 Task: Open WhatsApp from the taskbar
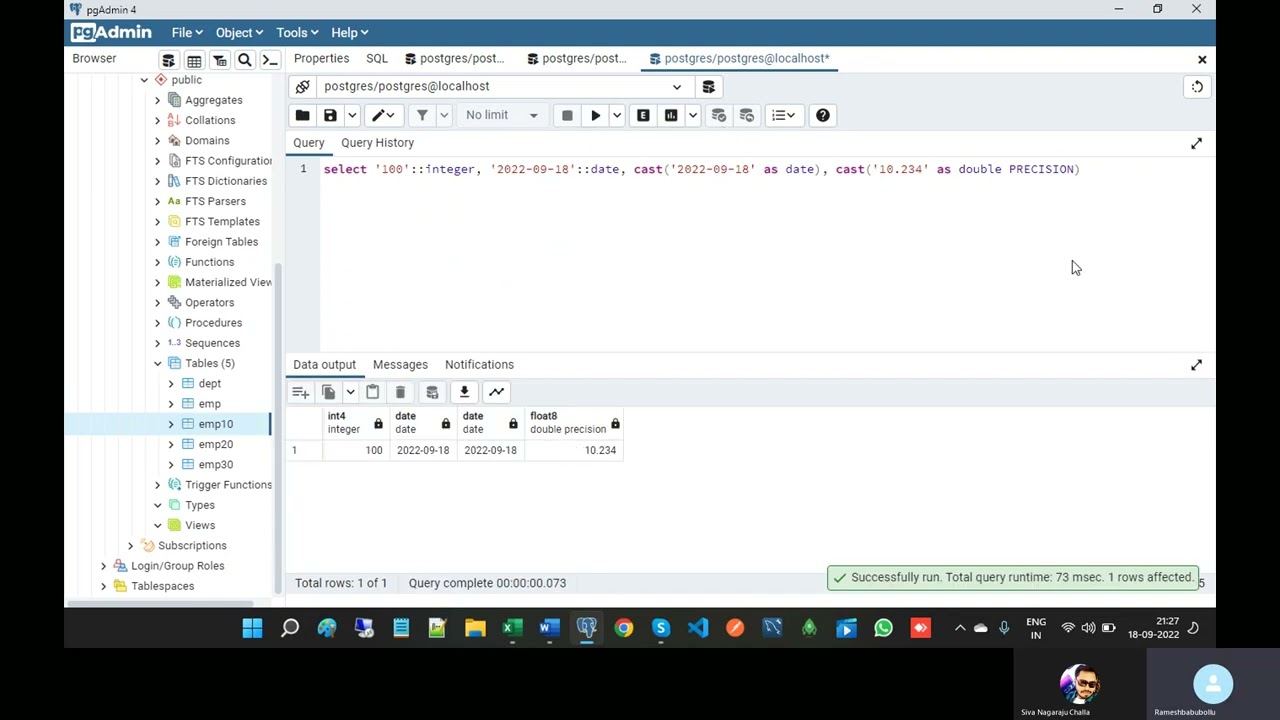pos(883,628)
